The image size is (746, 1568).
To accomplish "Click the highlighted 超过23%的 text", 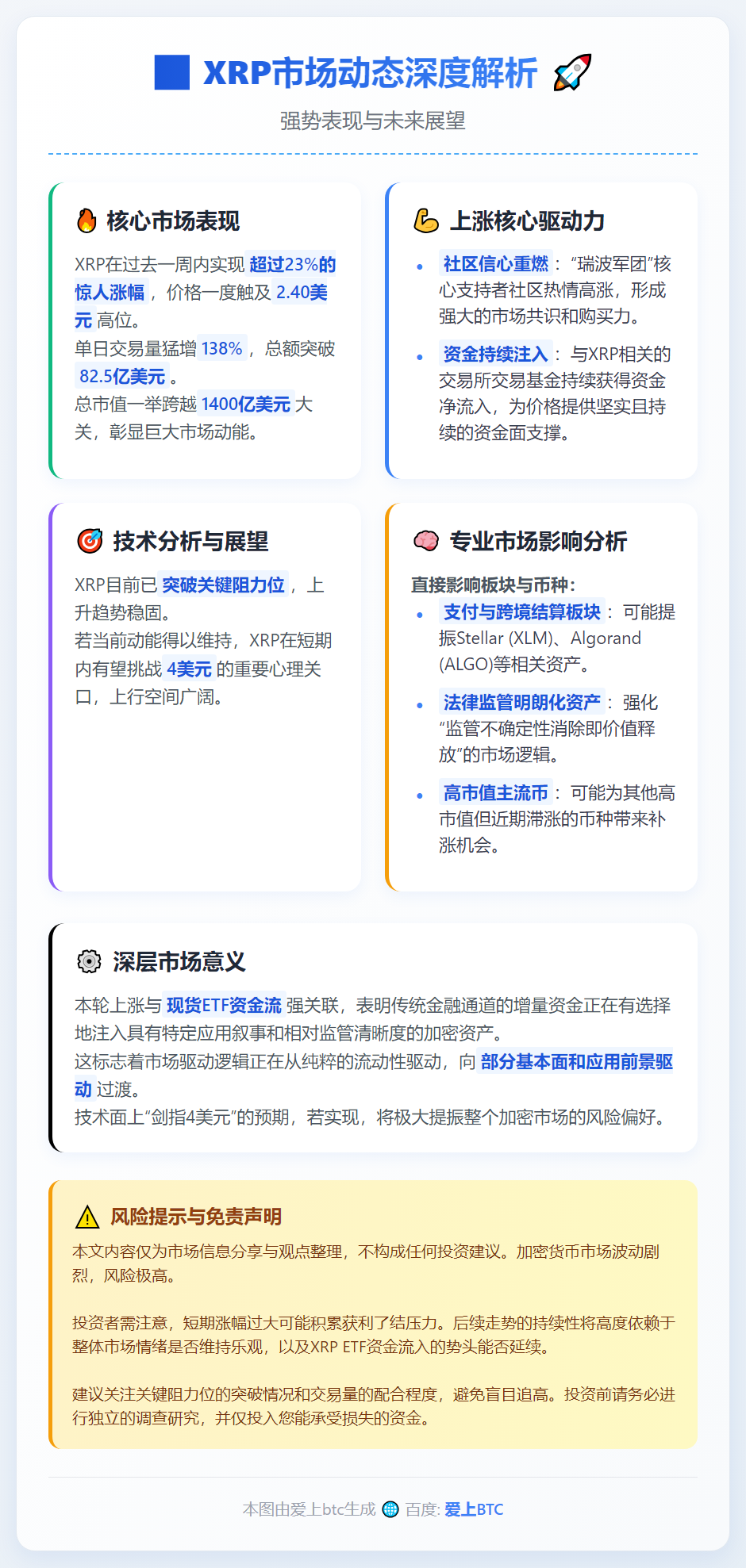I will (292, 264).
